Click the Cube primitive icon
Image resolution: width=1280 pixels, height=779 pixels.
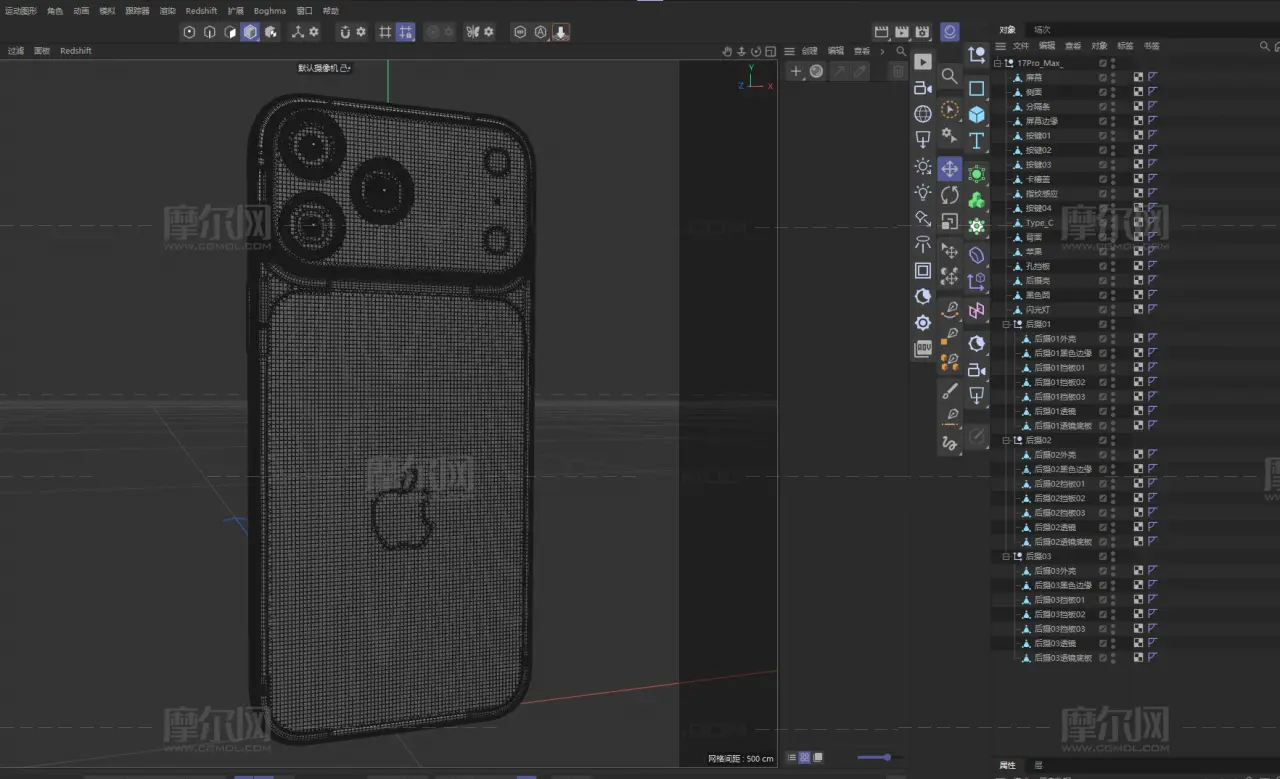tap(976, 115)
